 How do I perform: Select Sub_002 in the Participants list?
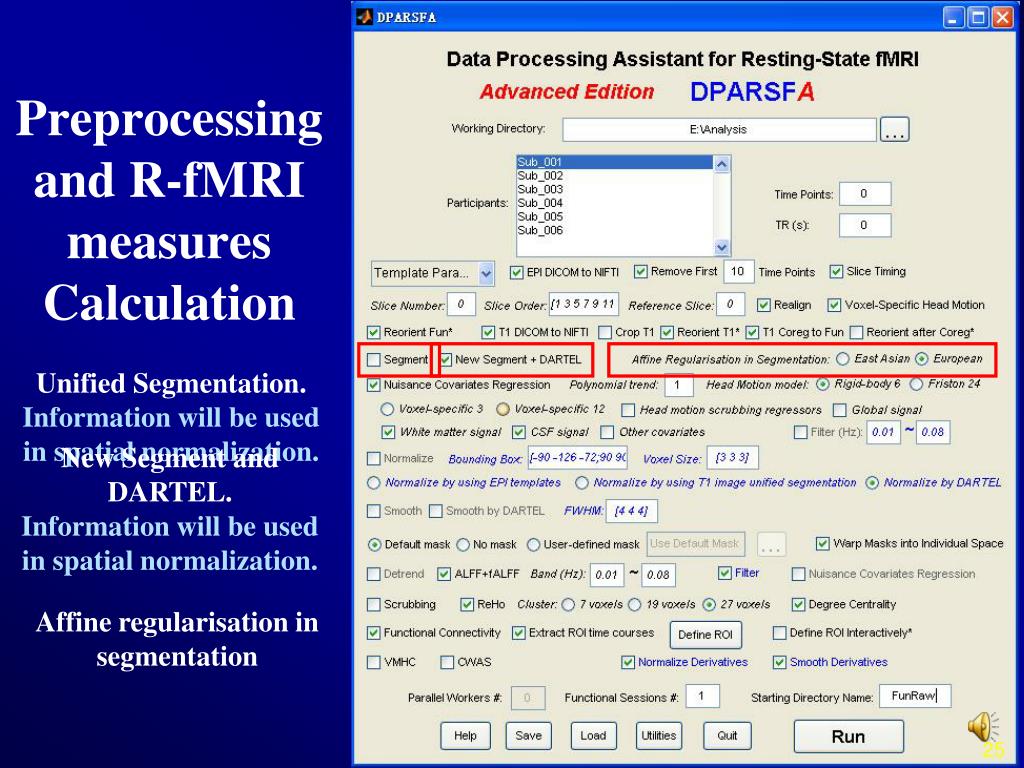pyautogui.click(x=615, y=176)
